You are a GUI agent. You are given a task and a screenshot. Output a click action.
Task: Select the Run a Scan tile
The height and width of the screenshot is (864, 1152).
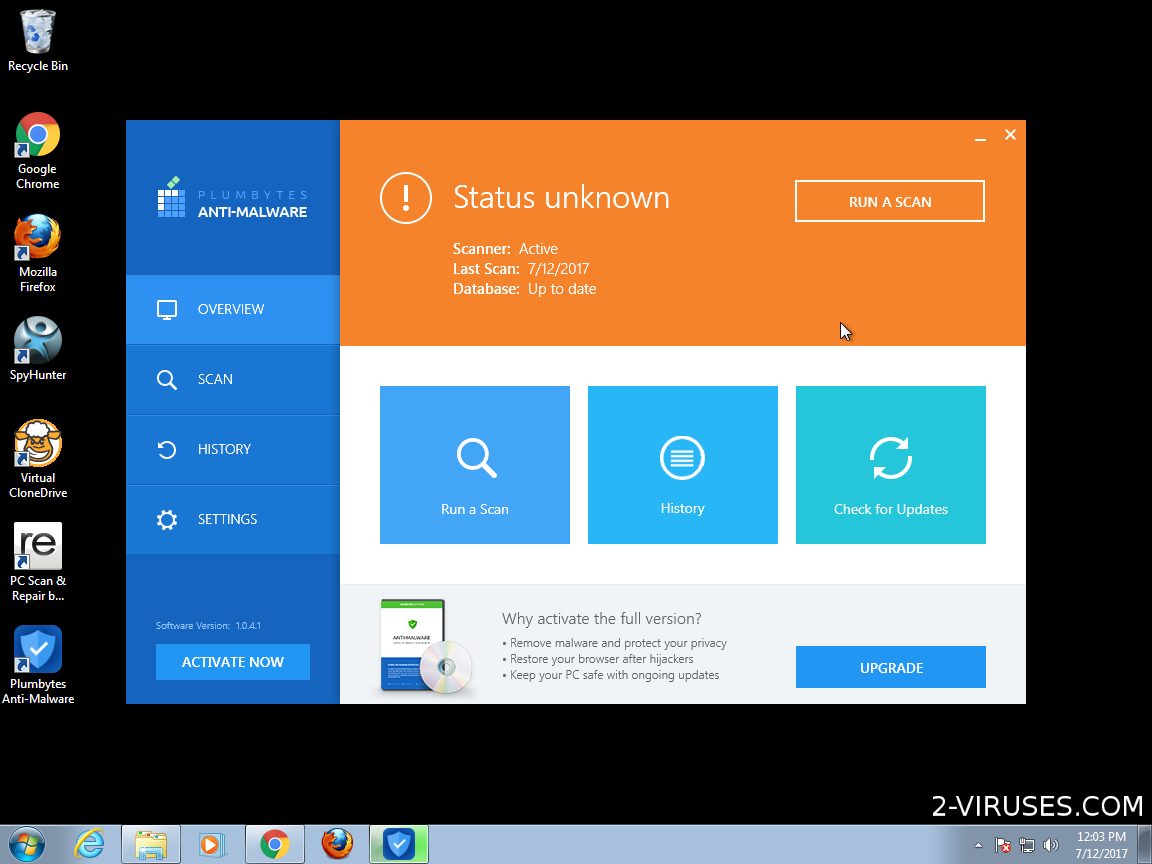click(x=475, y=465)
